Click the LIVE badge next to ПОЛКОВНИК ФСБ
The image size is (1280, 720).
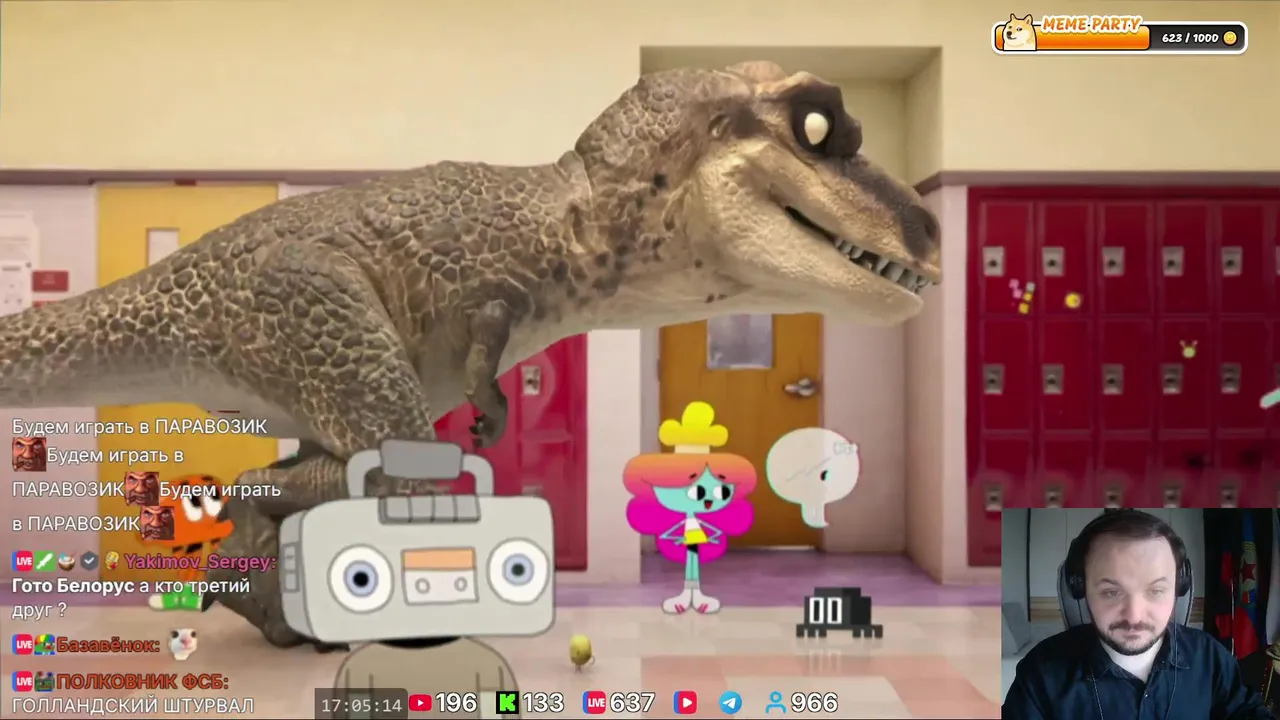pos(22,682)
